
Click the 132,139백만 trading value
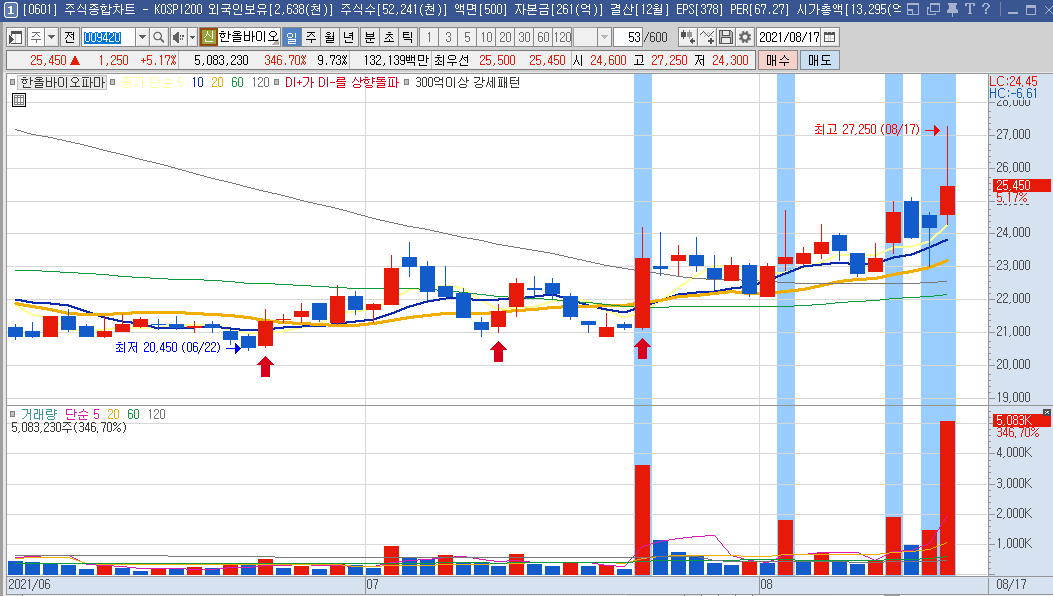pos(396,60)
